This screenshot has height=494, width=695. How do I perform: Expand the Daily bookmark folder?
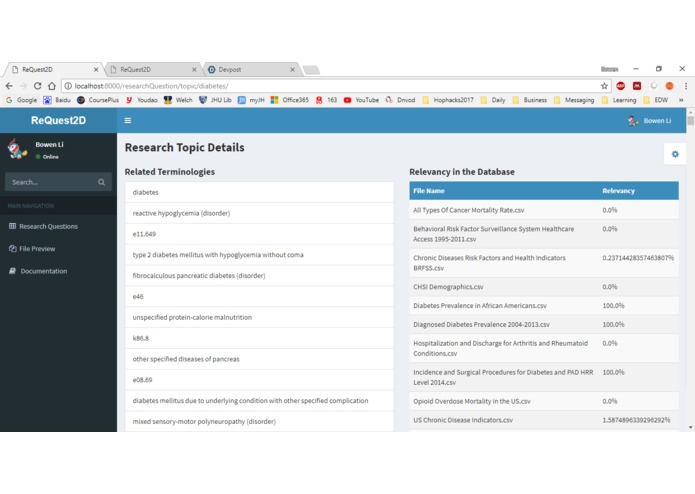coord(493,100)
